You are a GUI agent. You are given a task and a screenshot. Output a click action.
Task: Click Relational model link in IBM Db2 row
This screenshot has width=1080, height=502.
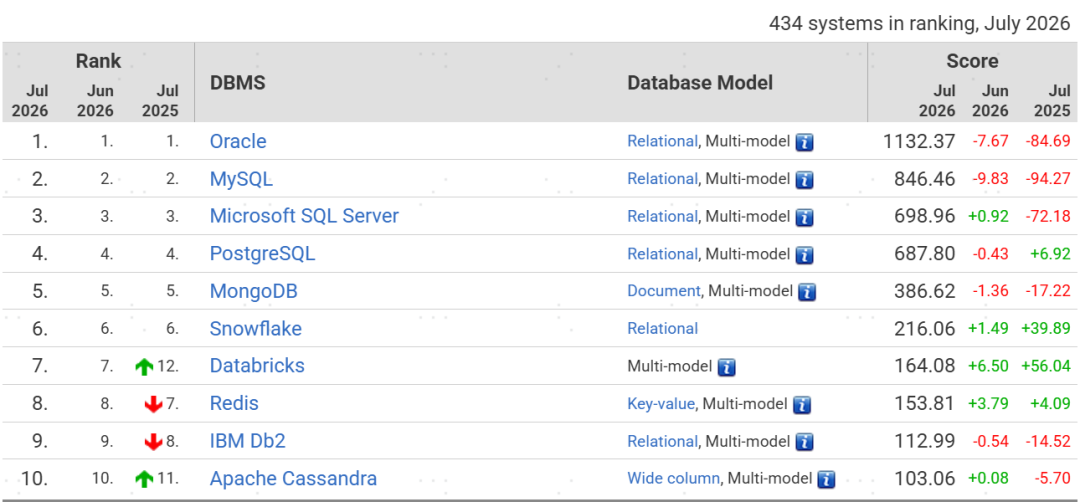click(x=663, y=441)
